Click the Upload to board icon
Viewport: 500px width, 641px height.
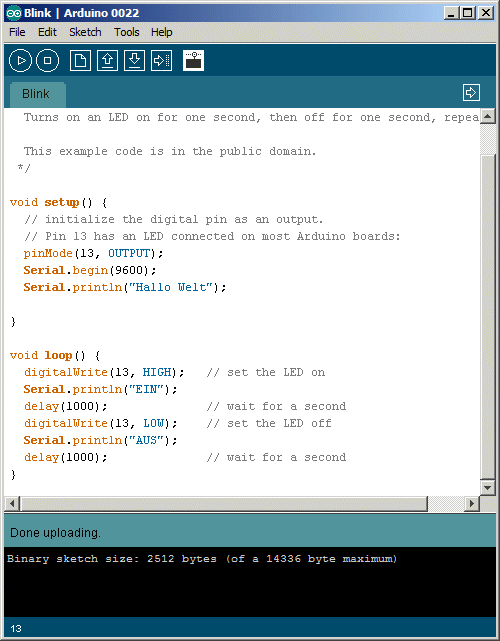point(161,61)
